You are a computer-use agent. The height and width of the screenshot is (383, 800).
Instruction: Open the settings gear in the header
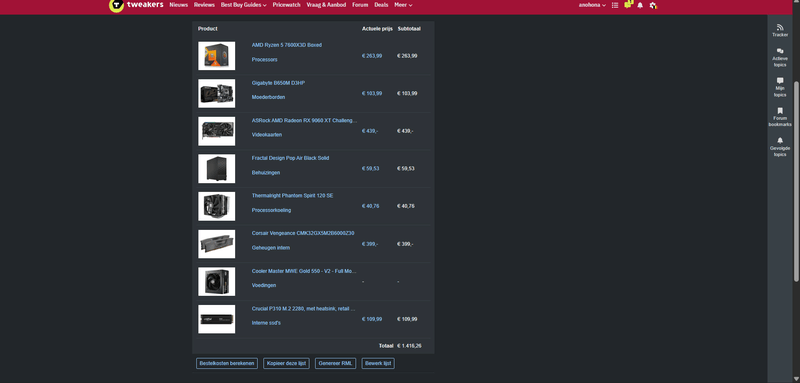[653, 5]
